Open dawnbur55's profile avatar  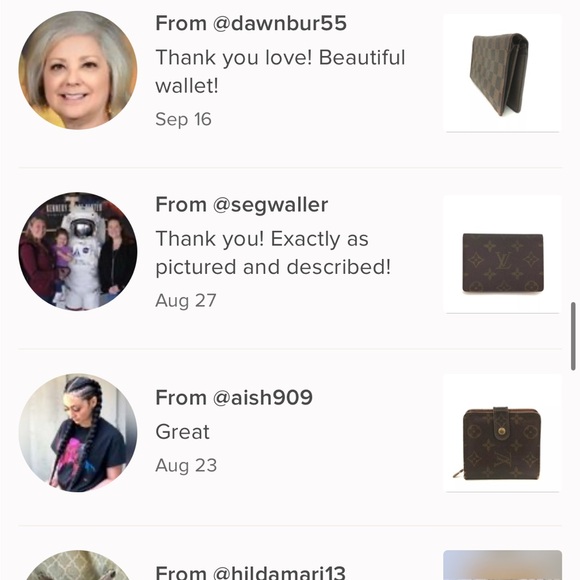click(x=78, y=70)
